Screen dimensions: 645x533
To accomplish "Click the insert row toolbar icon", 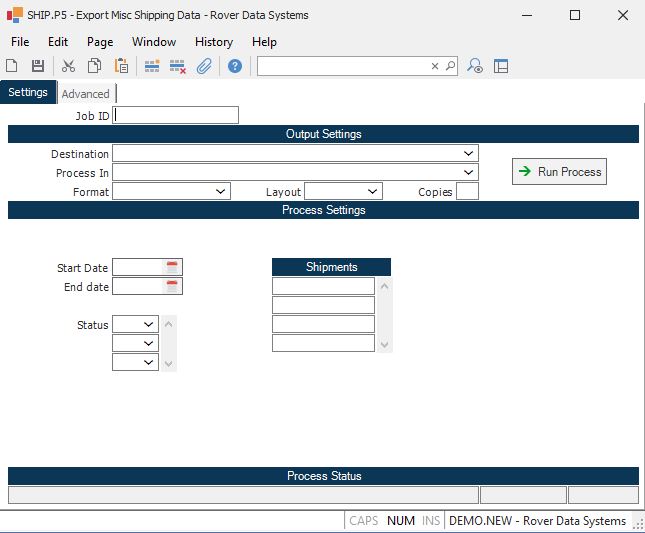I will [x=152, y=66].
